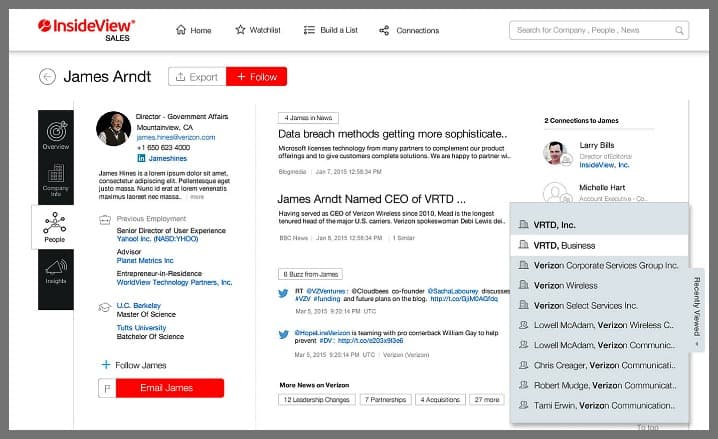718x439 pixels.
Task: Select the People sidebar tab
Action: (54, 227)
